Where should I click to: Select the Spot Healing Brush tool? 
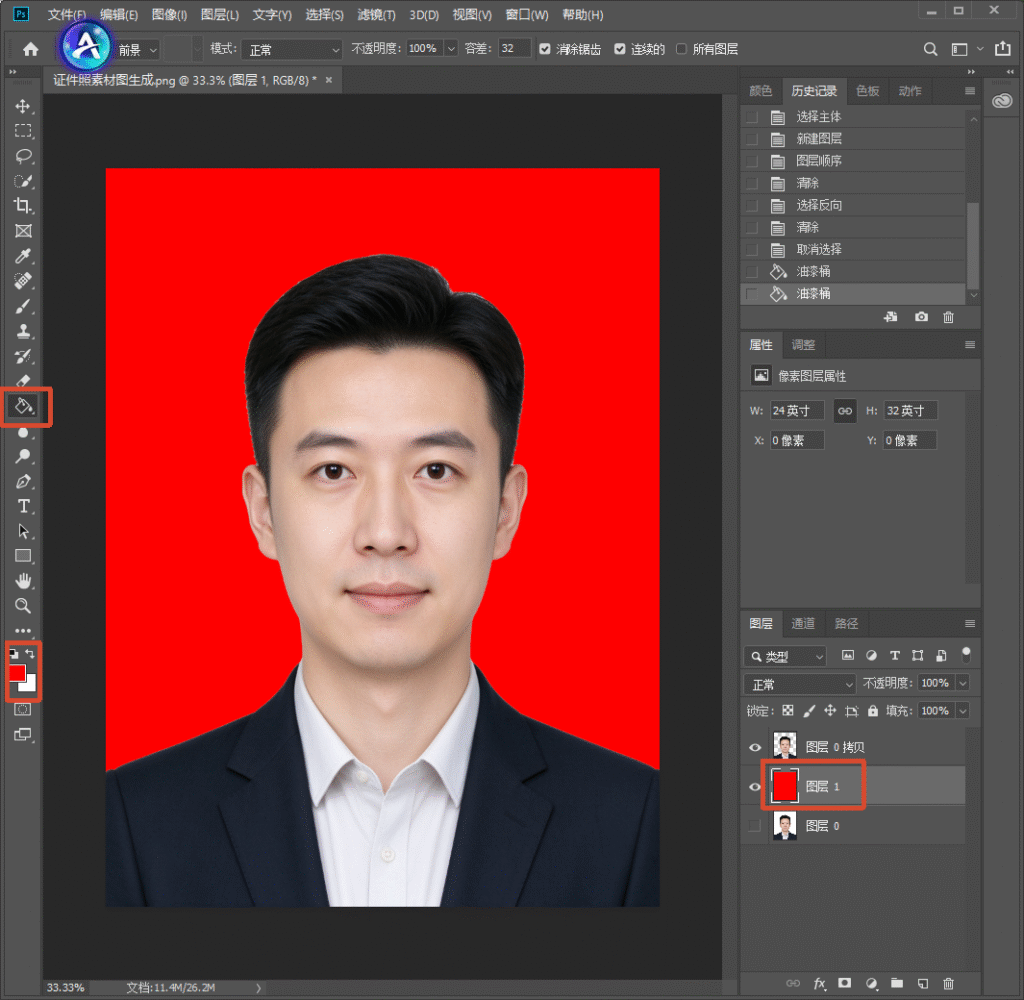click(x=24, y=281)
